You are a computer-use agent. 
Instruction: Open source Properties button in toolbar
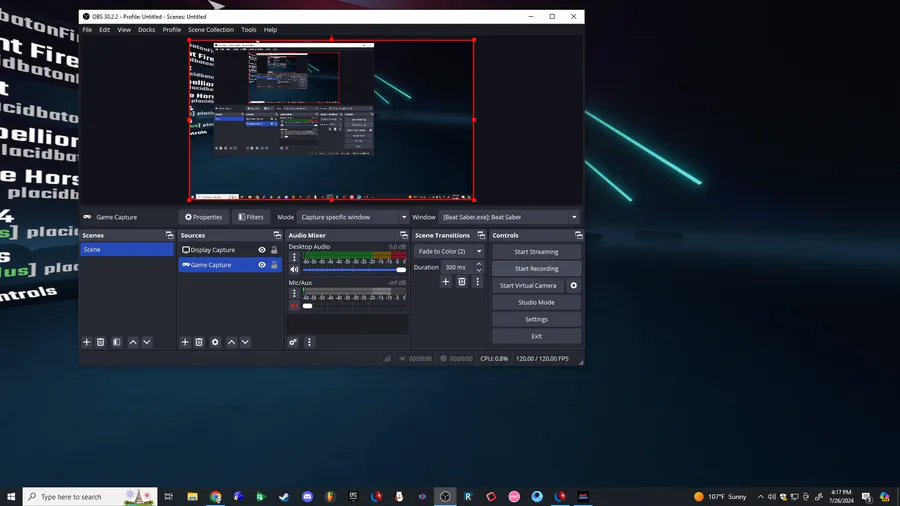[203, 217]
